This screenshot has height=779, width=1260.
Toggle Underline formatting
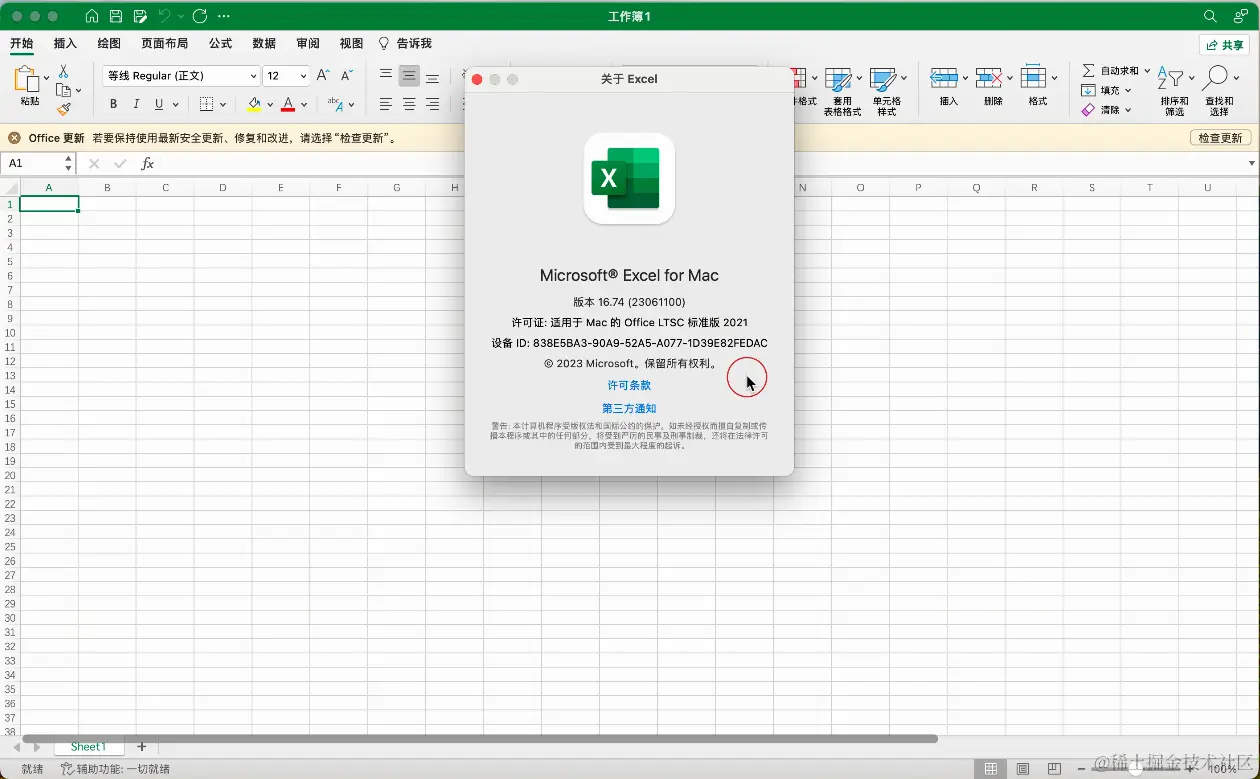coord(158,104)
